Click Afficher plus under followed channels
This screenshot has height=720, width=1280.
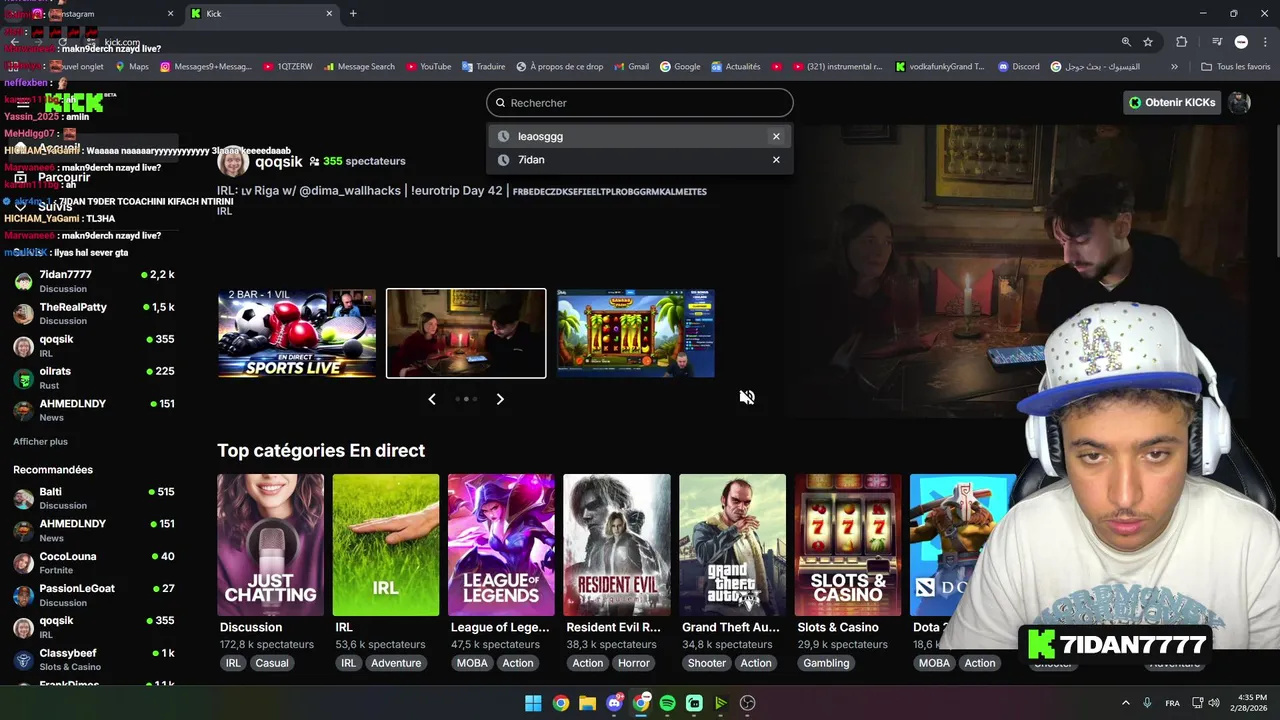[x=40, y=441]
